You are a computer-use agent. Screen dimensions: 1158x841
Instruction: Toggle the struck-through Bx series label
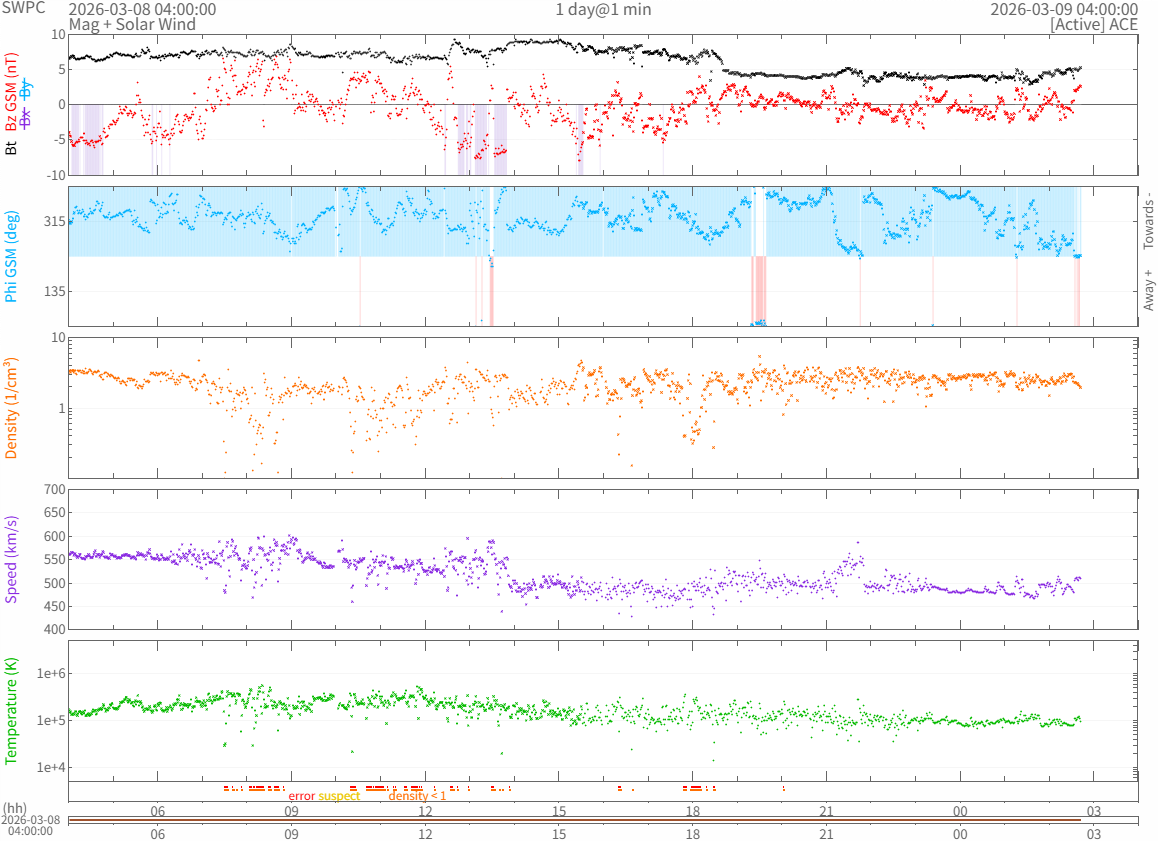tap(26, 118)
